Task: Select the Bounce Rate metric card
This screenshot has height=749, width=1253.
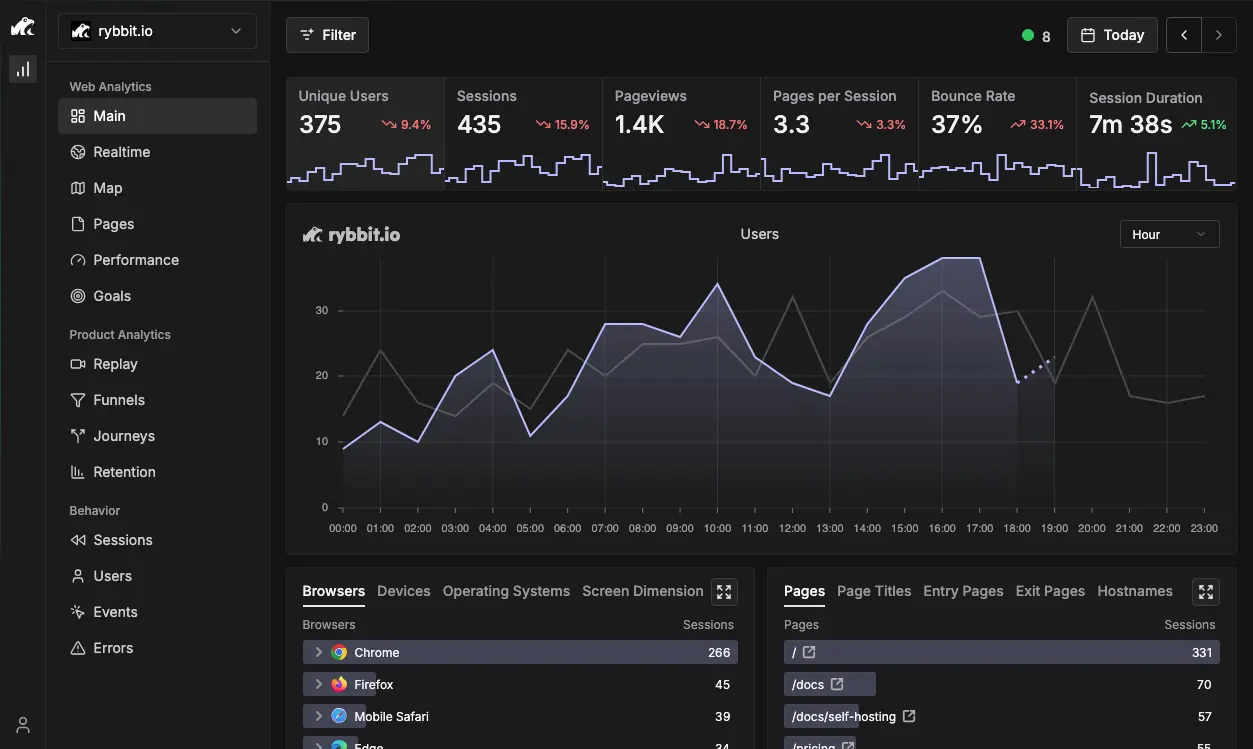Action: click(x=997, y=133)
